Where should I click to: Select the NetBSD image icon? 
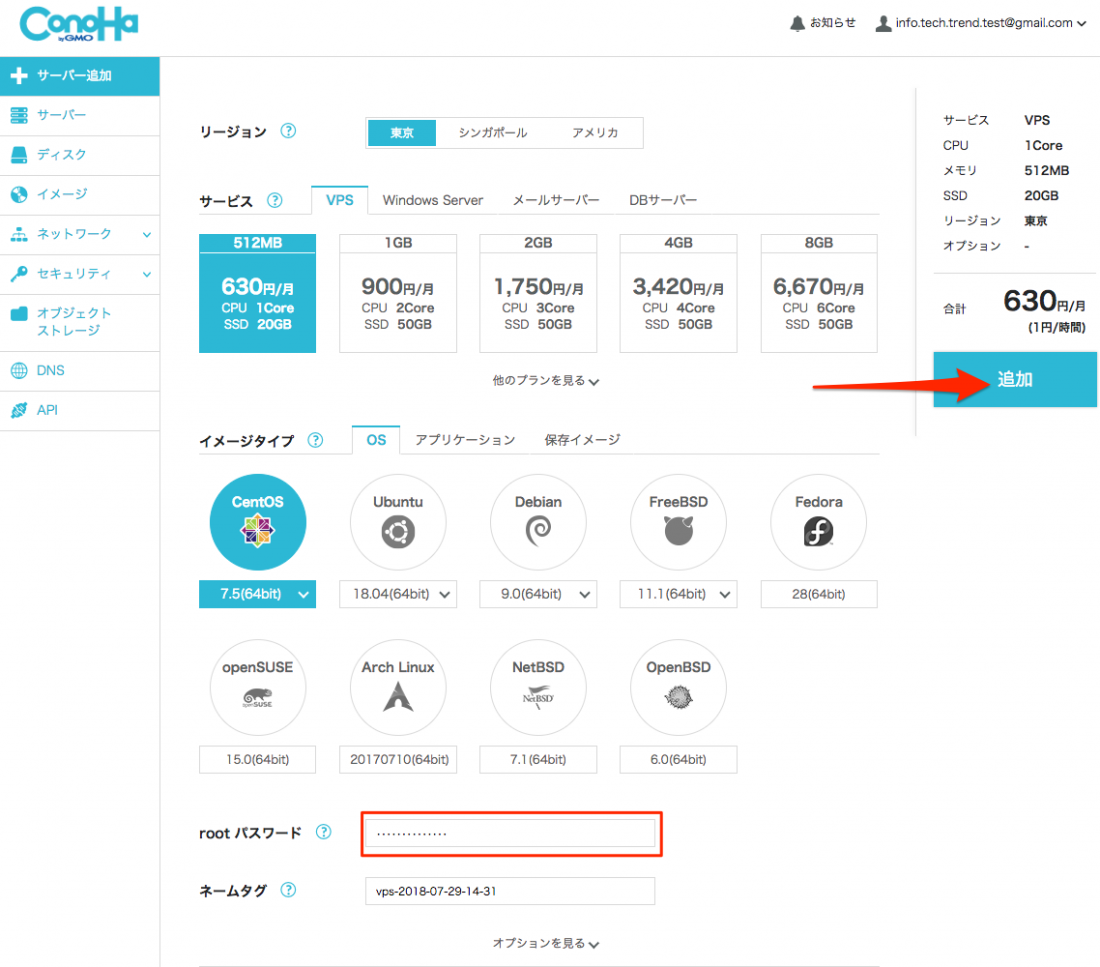(538, 687)
